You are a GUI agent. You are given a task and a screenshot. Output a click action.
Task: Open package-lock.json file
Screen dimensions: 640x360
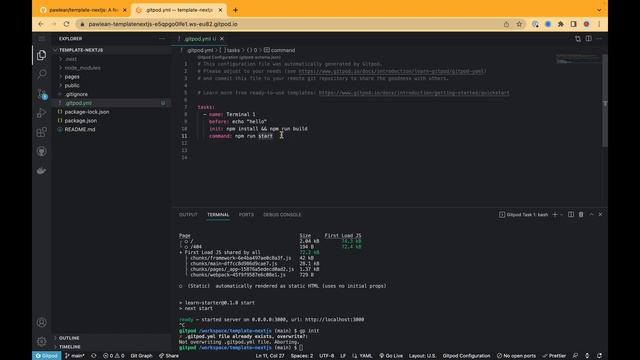(x=87, y=112)
